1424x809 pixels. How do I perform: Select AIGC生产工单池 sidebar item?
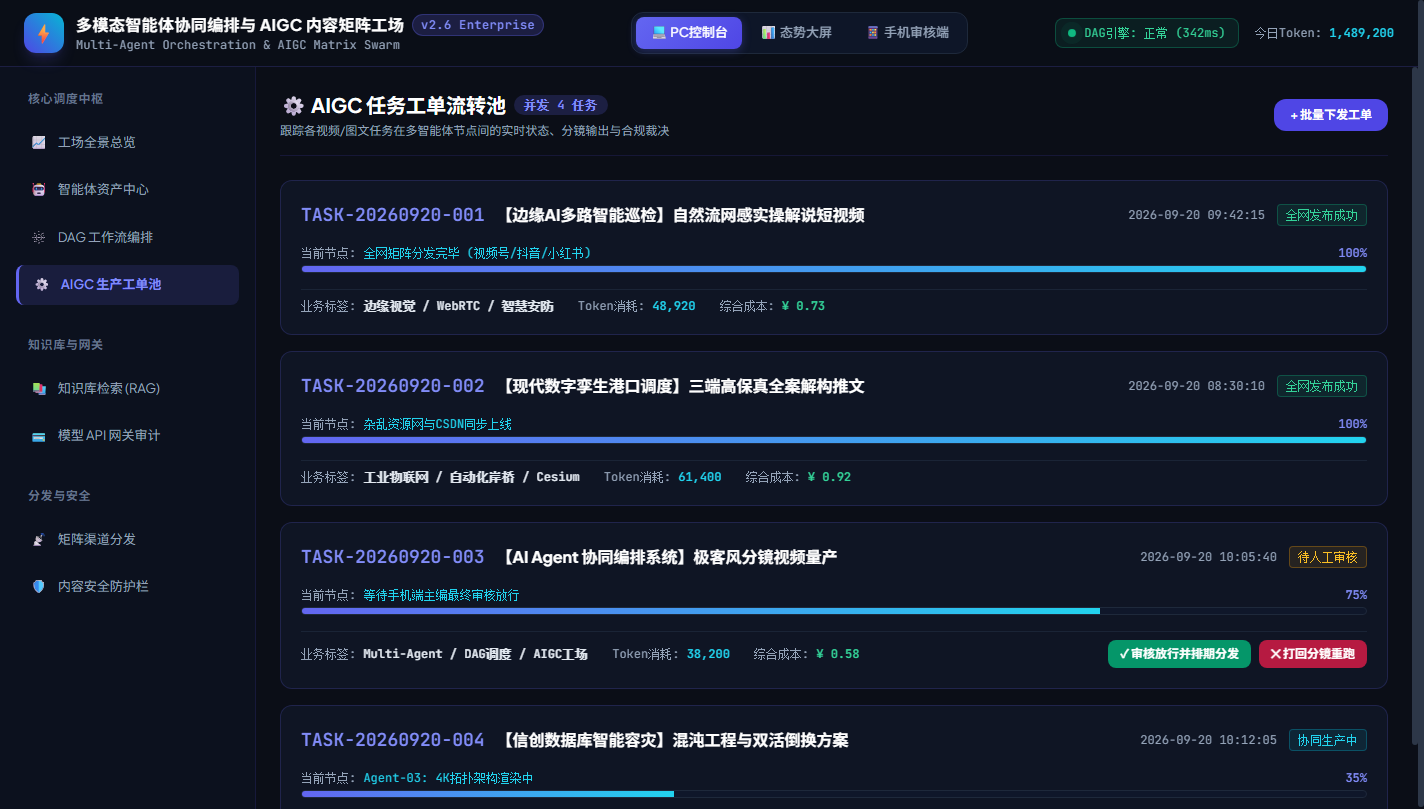(128, 284)
